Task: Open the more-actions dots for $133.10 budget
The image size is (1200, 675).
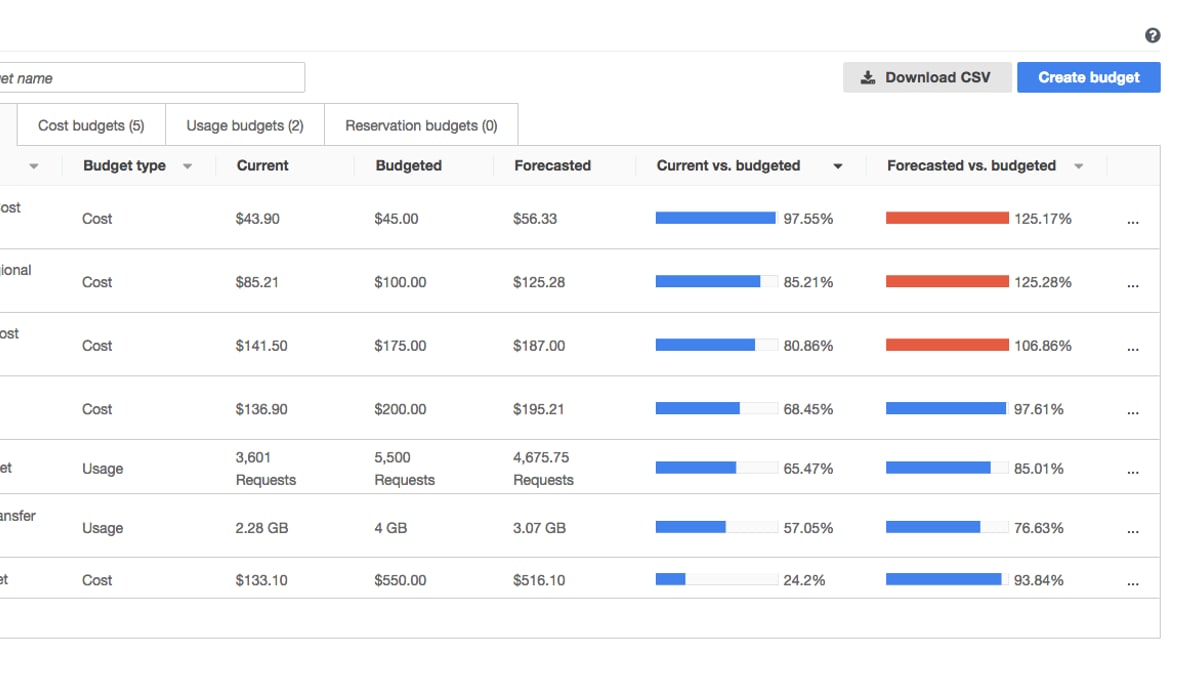Action: [x=1133, y=583]
